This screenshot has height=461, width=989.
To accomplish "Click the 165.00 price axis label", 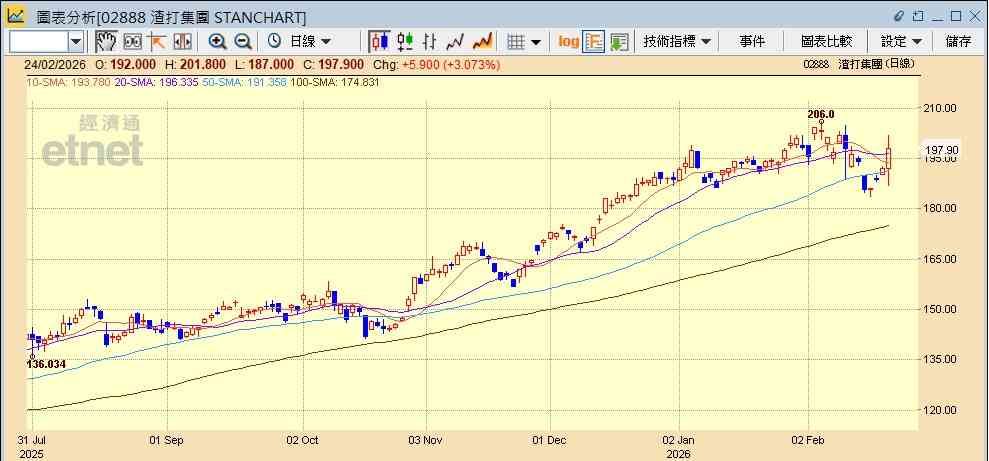I will (x=941, y=259).
